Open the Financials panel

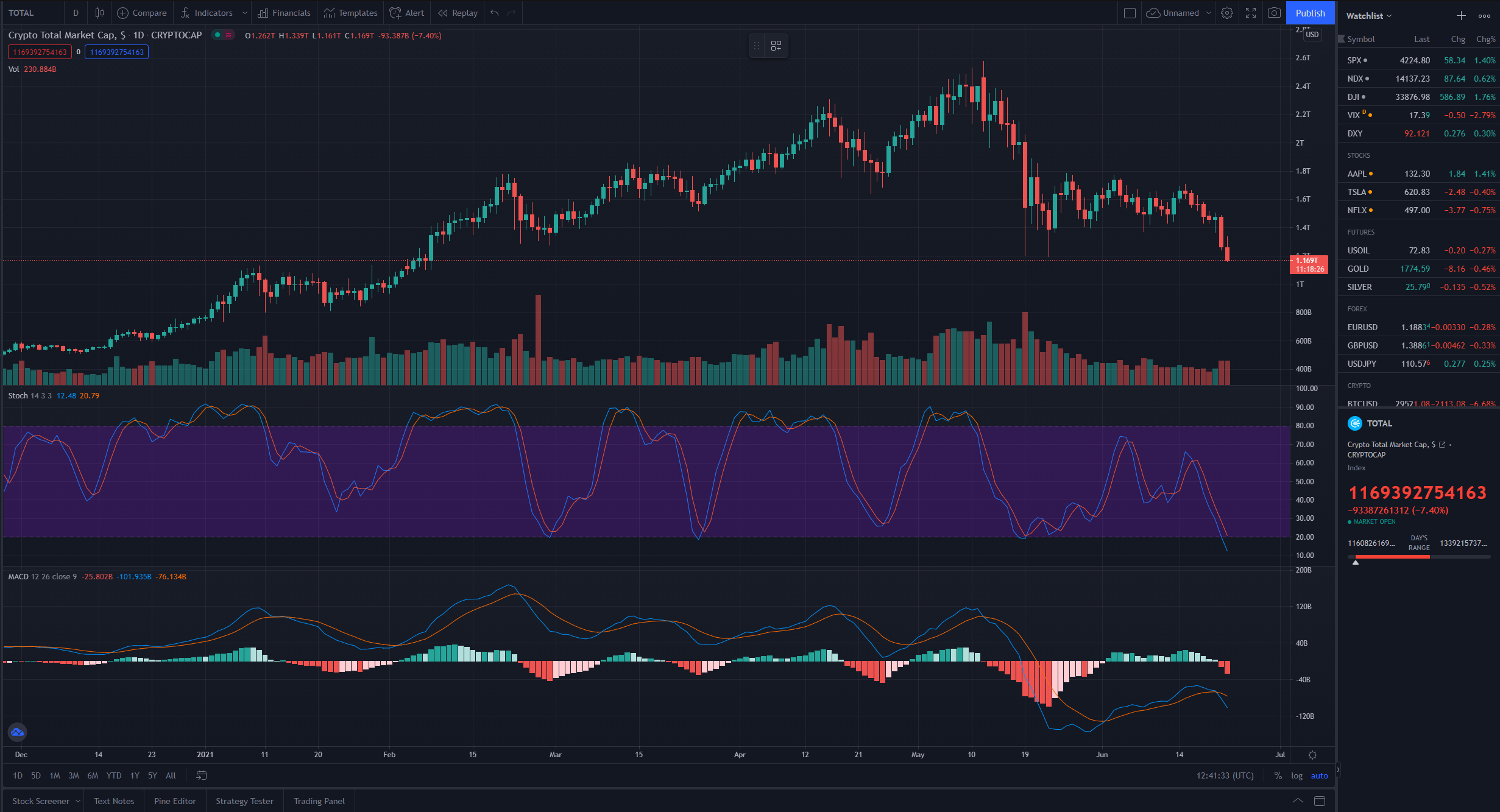point(284,13)
